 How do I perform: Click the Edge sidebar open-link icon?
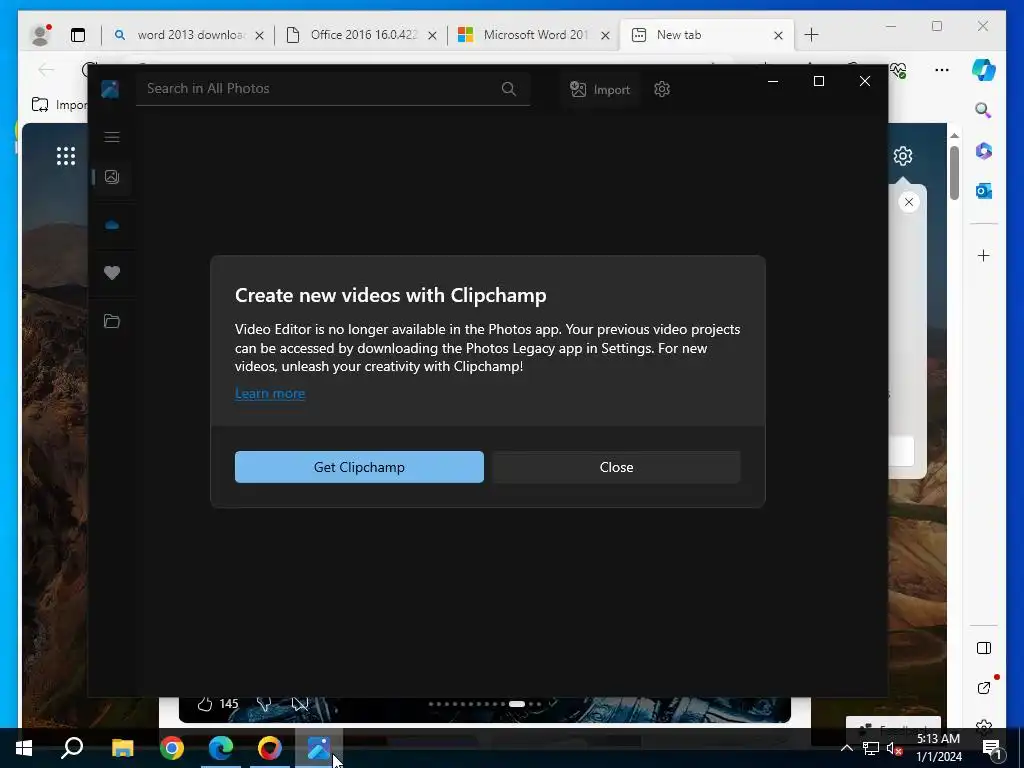click(984, 688)
